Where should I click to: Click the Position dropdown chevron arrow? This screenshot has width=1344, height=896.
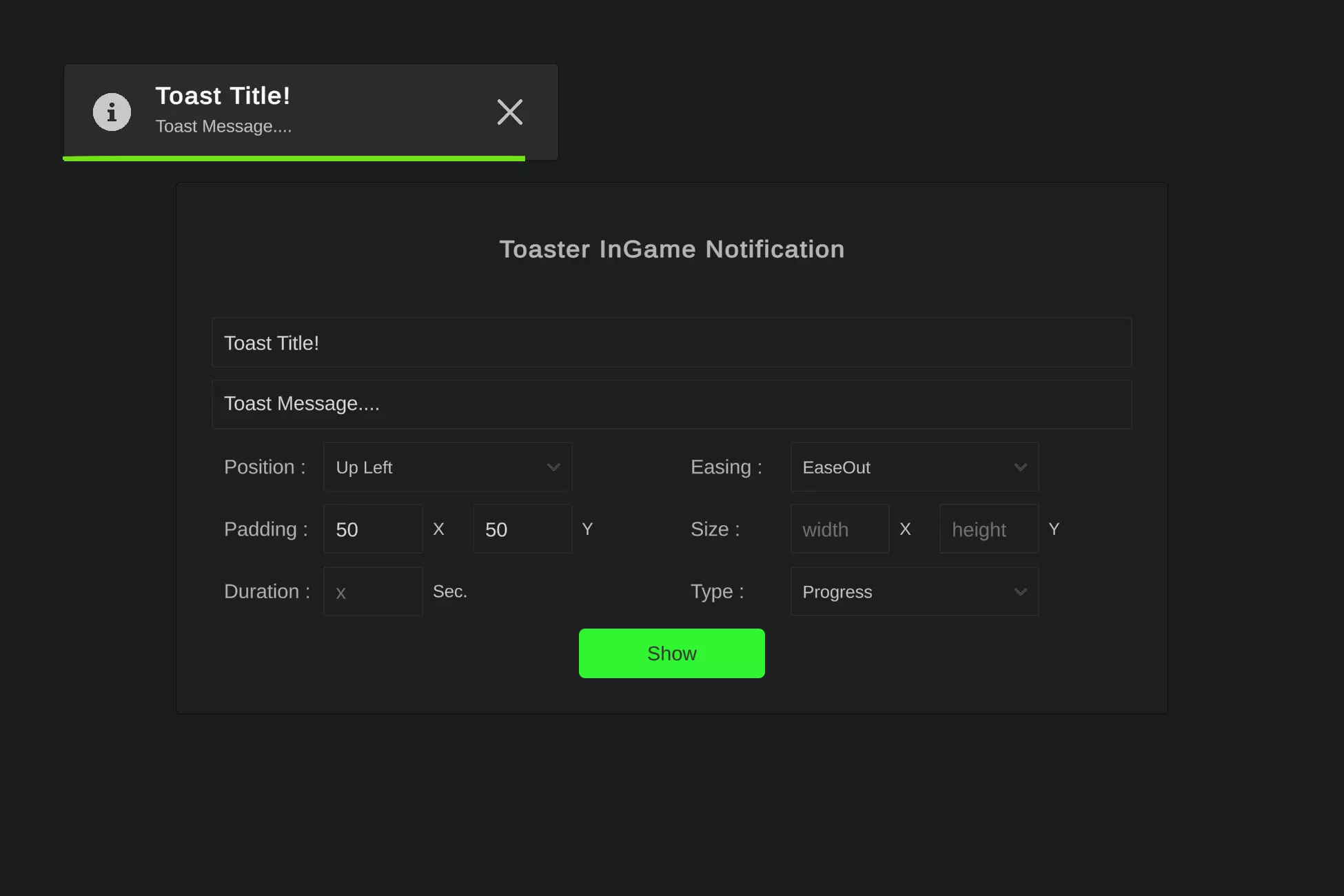point(553,467)
